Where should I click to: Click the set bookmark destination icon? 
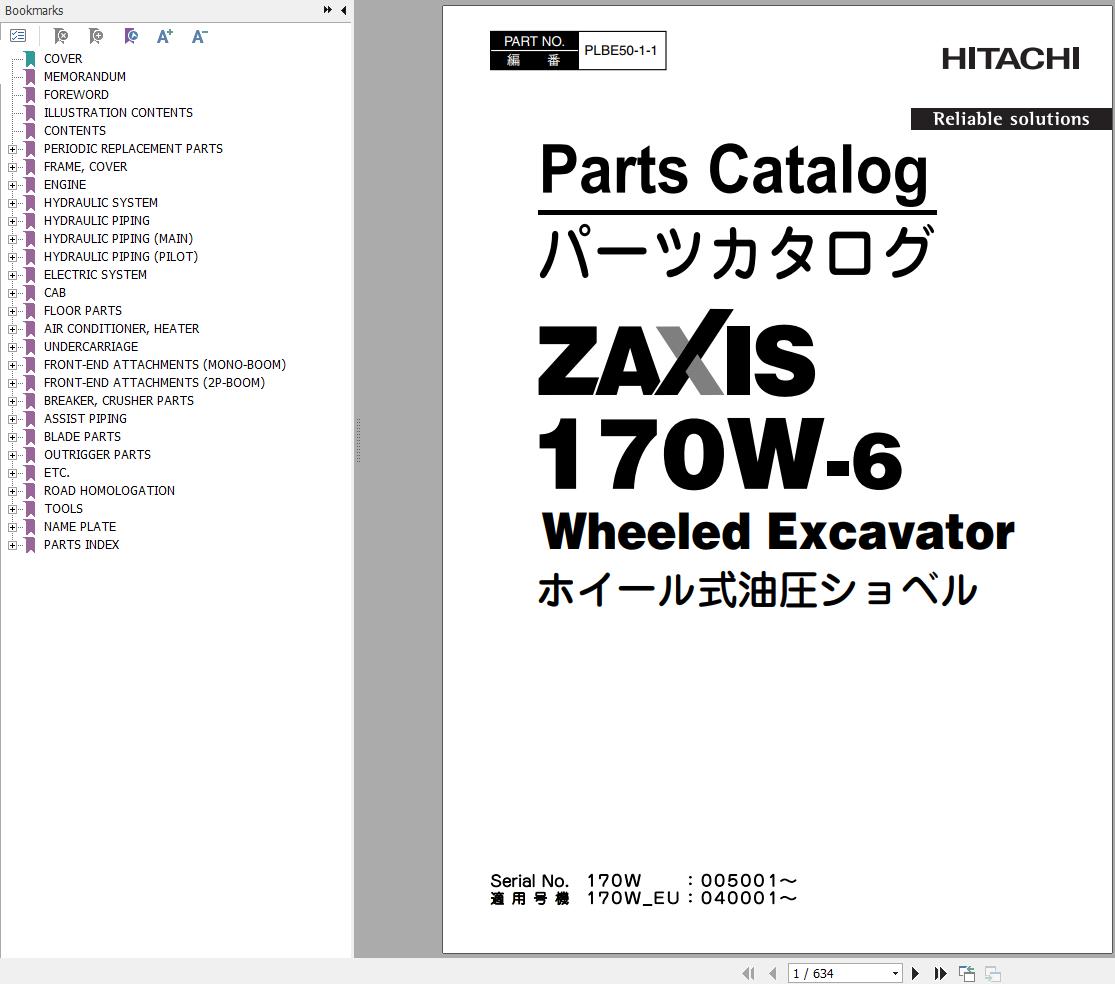pos(131,36)
